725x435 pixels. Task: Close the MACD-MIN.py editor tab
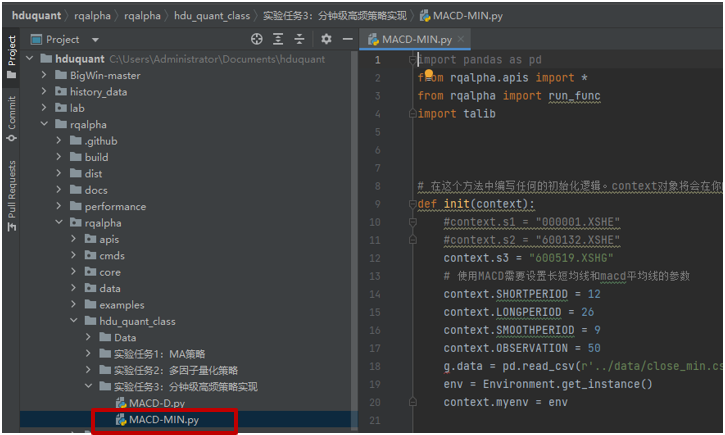[461, 39]
